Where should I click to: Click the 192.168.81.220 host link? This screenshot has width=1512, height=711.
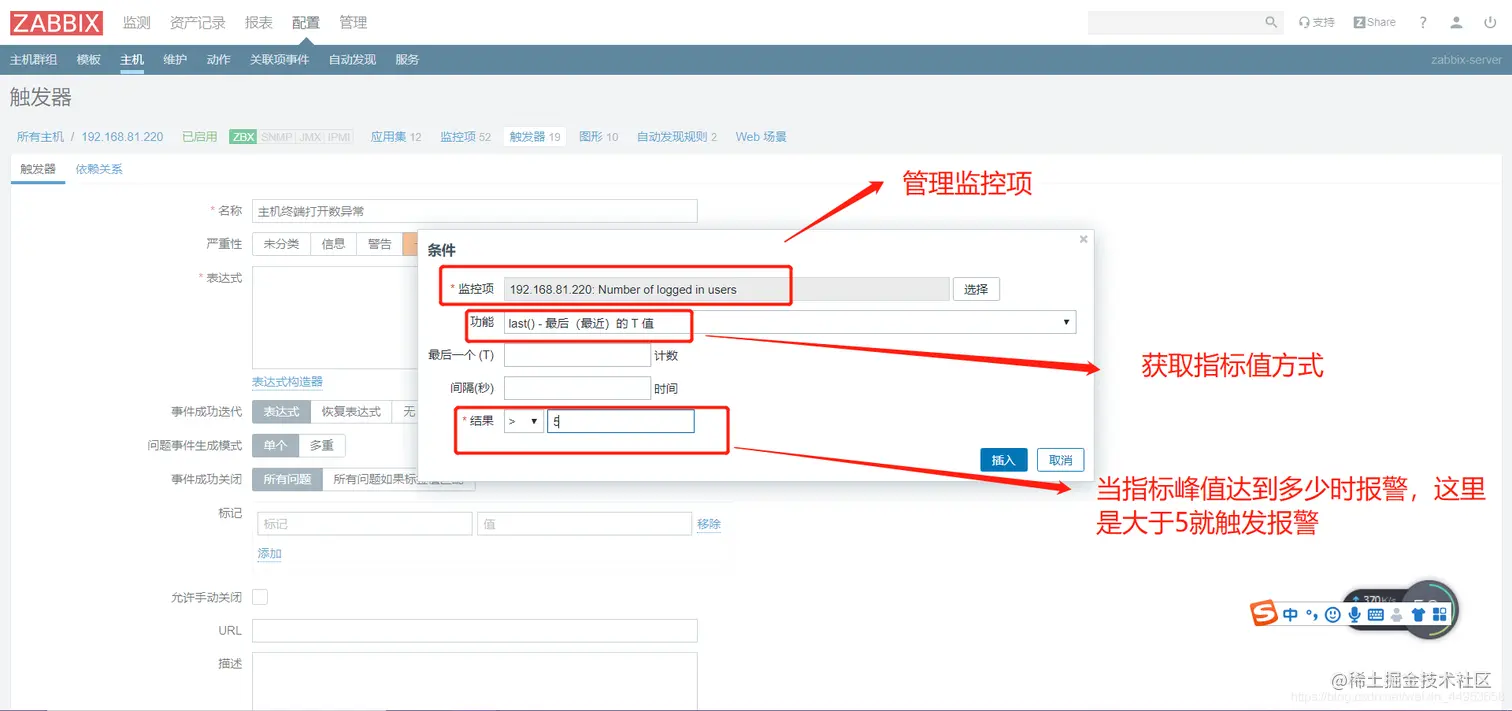[122, 137]
